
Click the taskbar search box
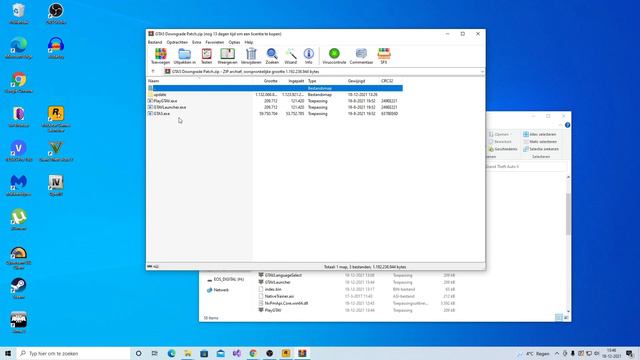(73, 353)
